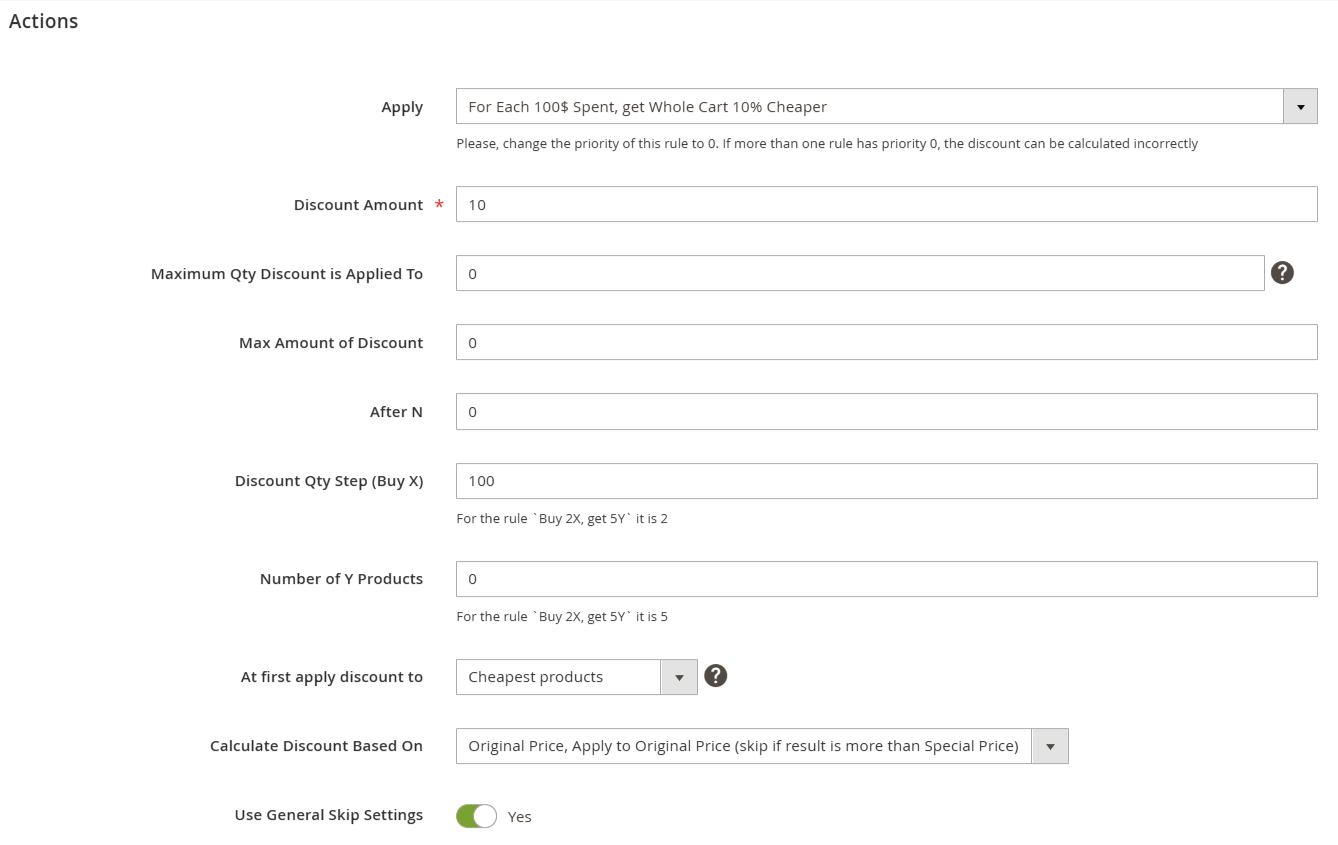Click the Number of Y Products field
Image resolution: width=1338 pixels, height=845 pixels.
(886, 579)
